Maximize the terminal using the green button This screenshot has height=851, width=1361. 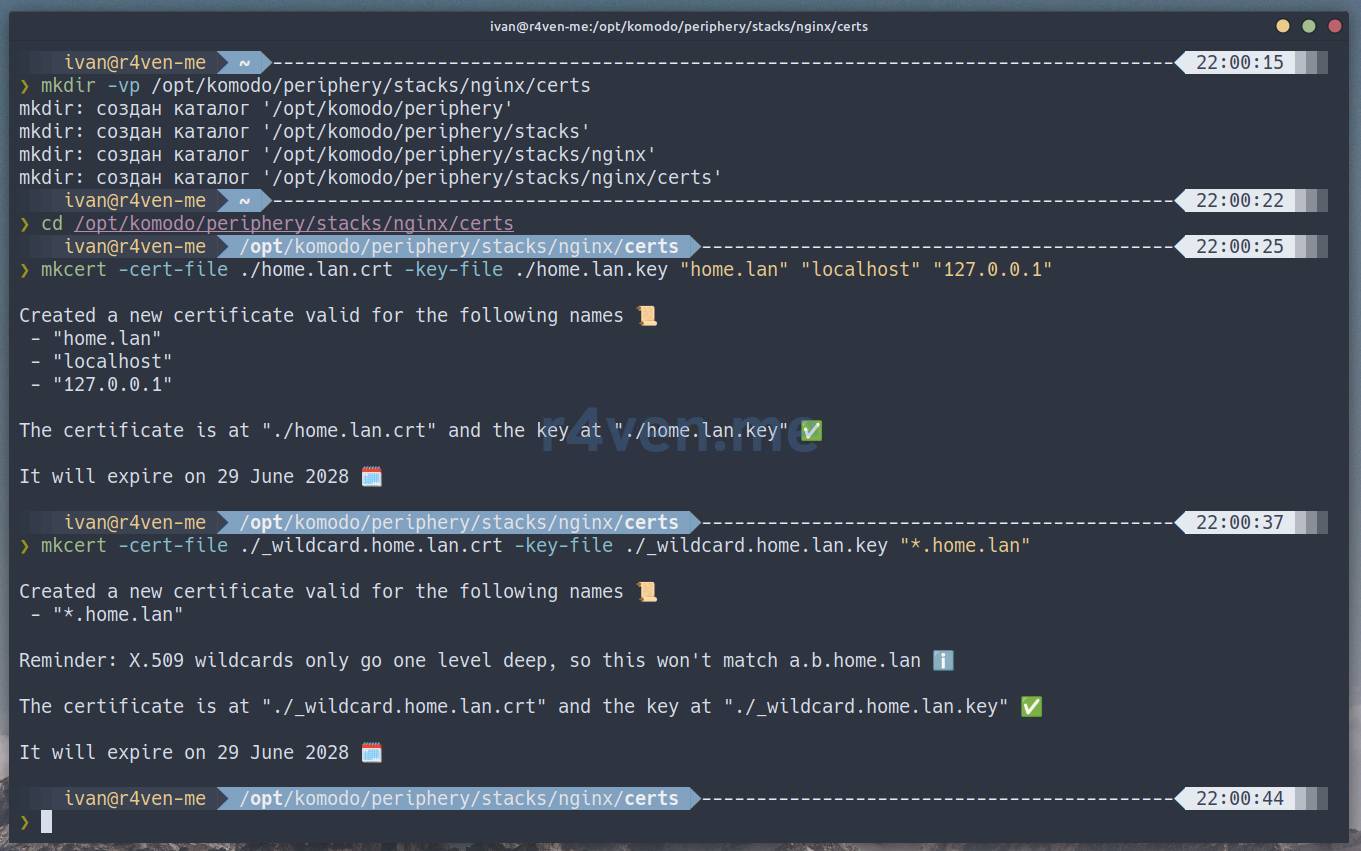click(x=1308, y=26)
